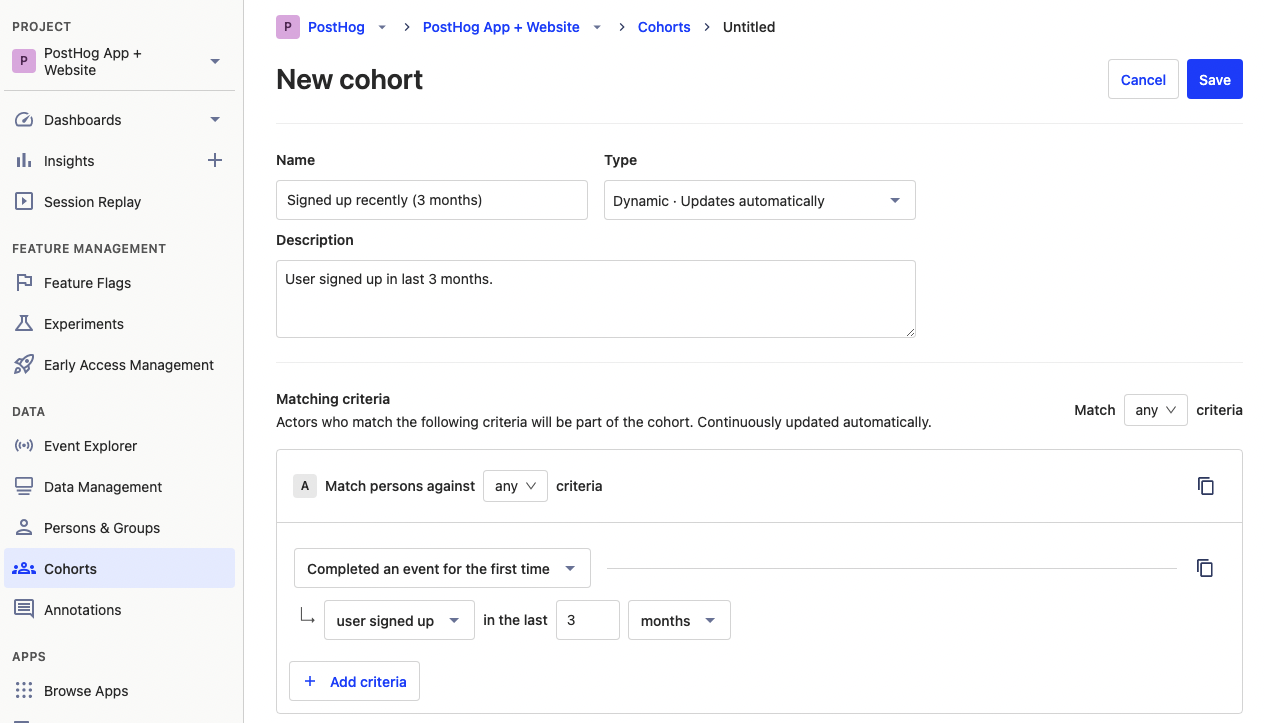The image size is (1265, 723).
Task: Save the new cohort
Action: click(1214, 80)
